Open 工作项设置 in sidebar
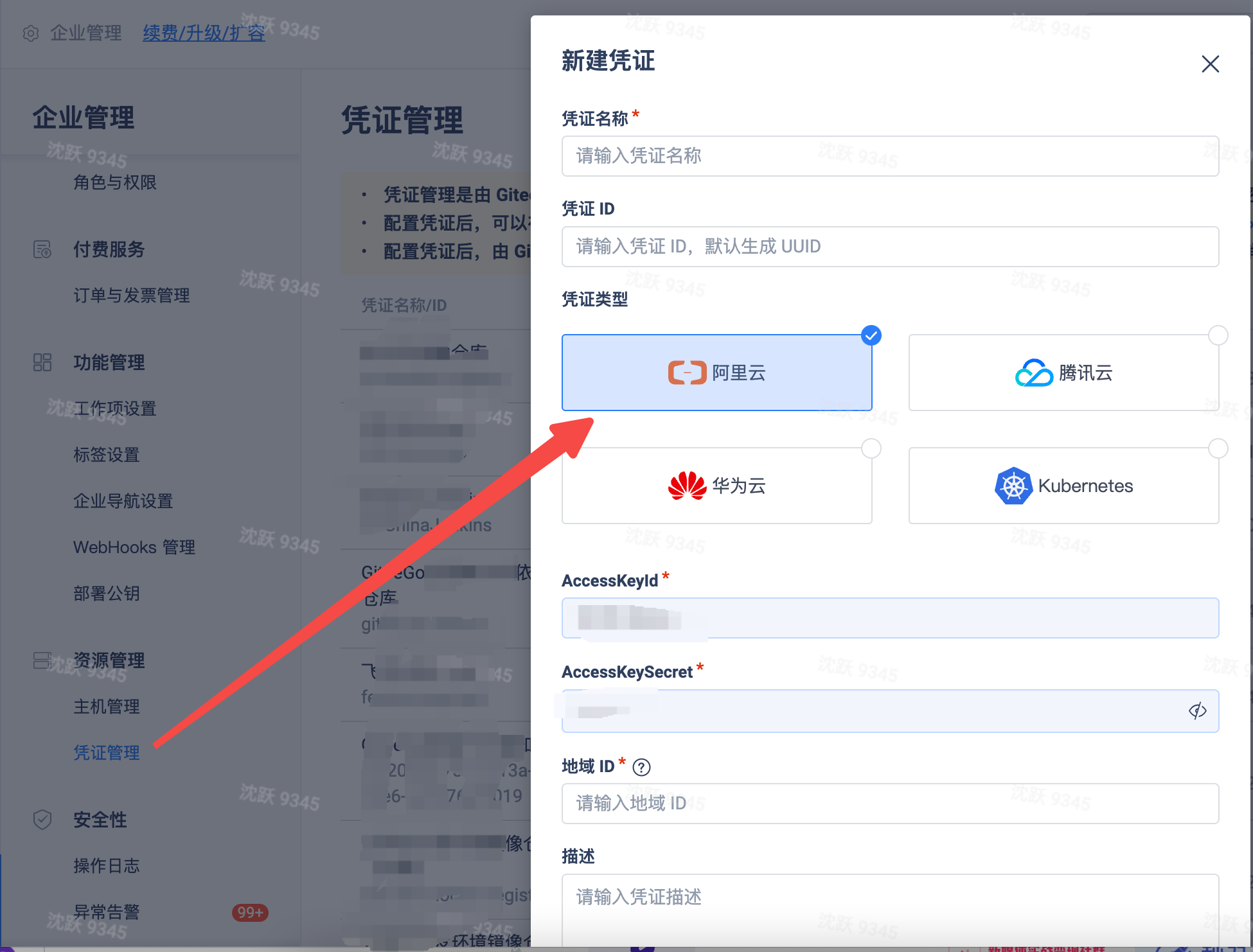 115,409
